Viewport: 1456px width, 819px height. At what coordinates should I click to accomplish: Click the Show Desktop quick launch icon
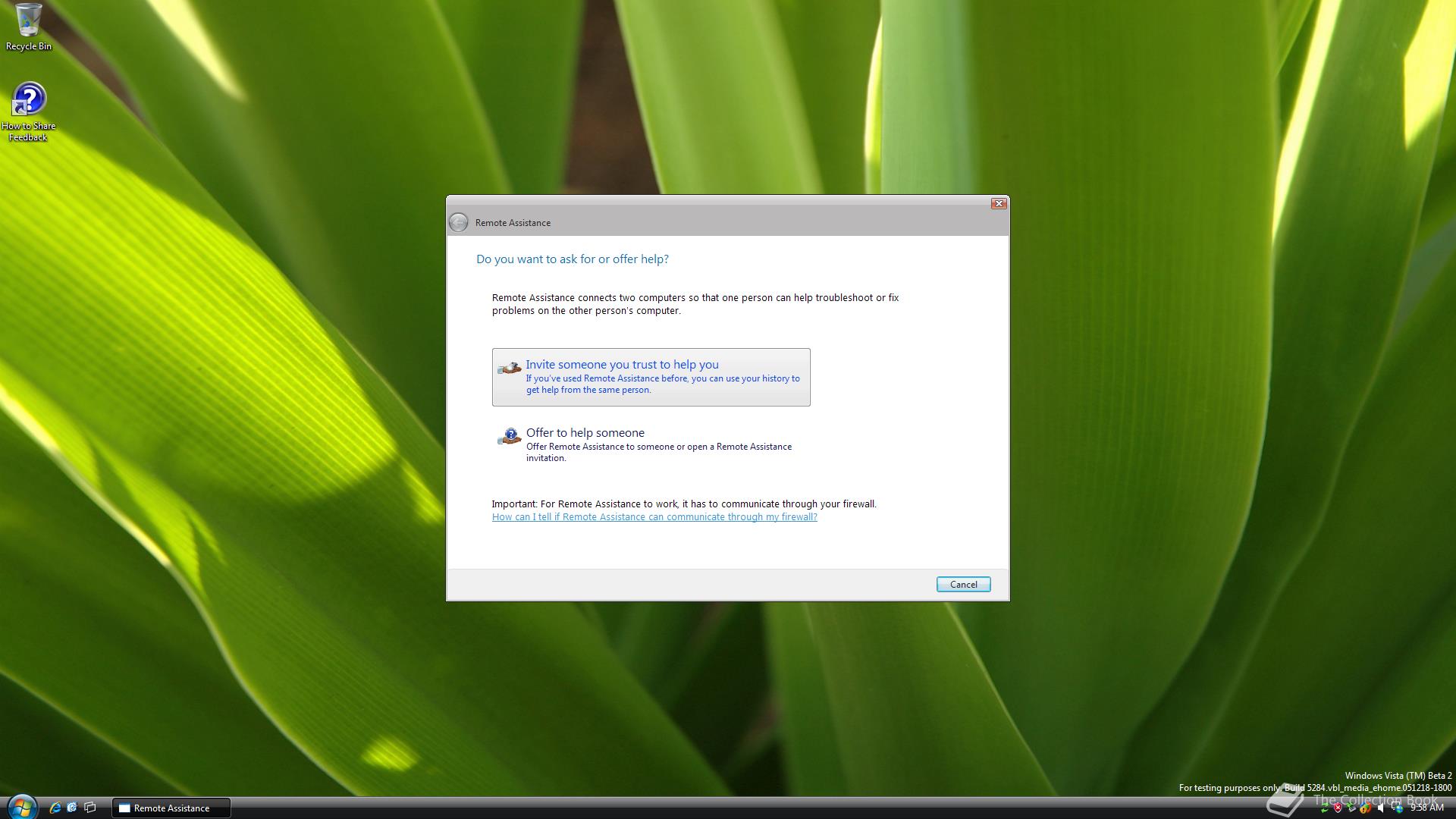click(x=72, y=808)
